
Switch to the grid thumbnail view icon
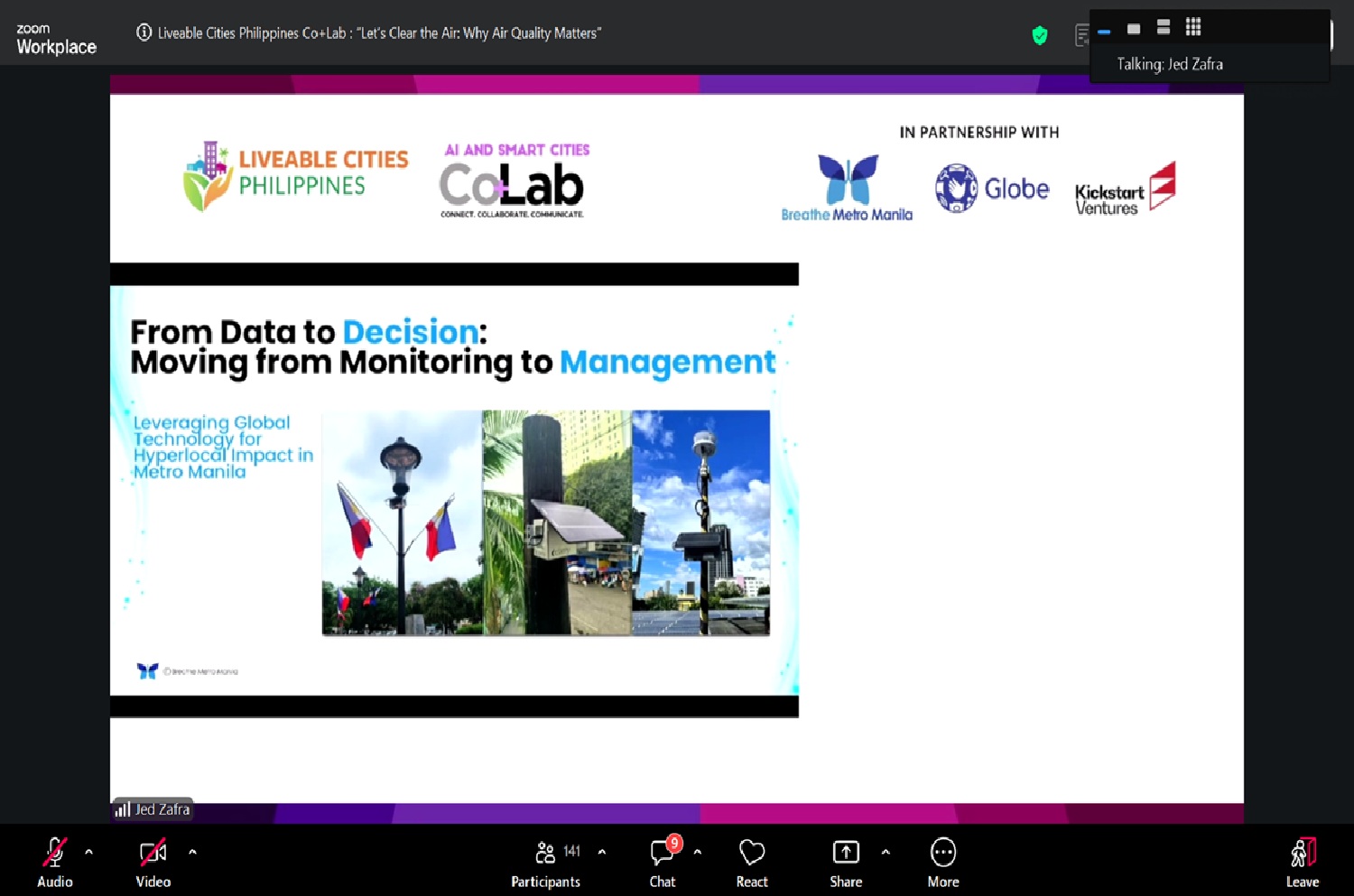coord(1193,27)
